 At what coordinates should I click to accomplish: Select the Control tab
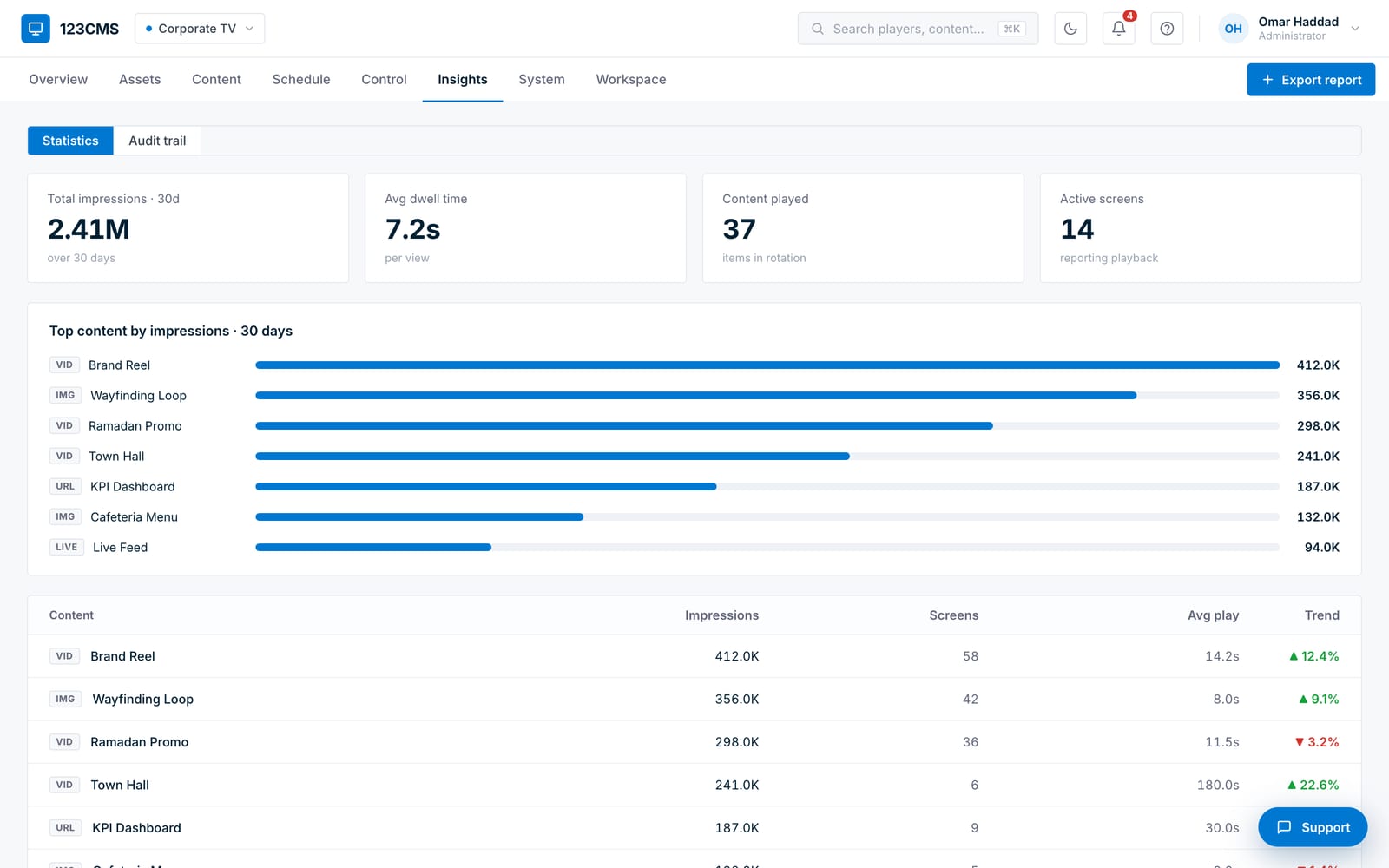click(x=384, y=80)
